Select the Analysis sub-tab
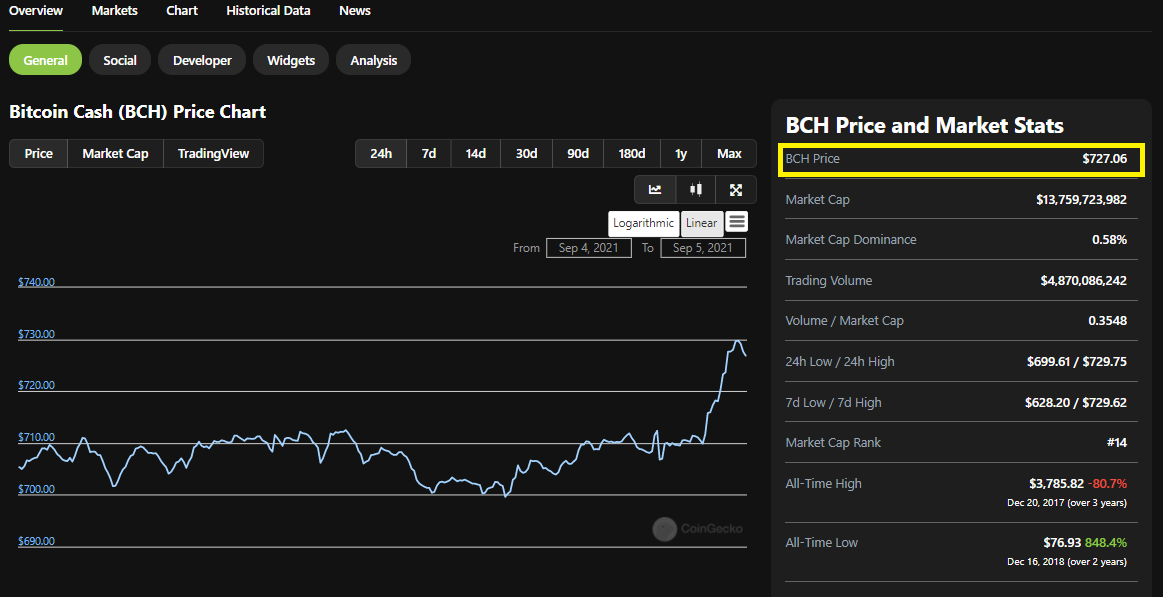Viewport: 1163px width, 597px height. coord(374,60)
